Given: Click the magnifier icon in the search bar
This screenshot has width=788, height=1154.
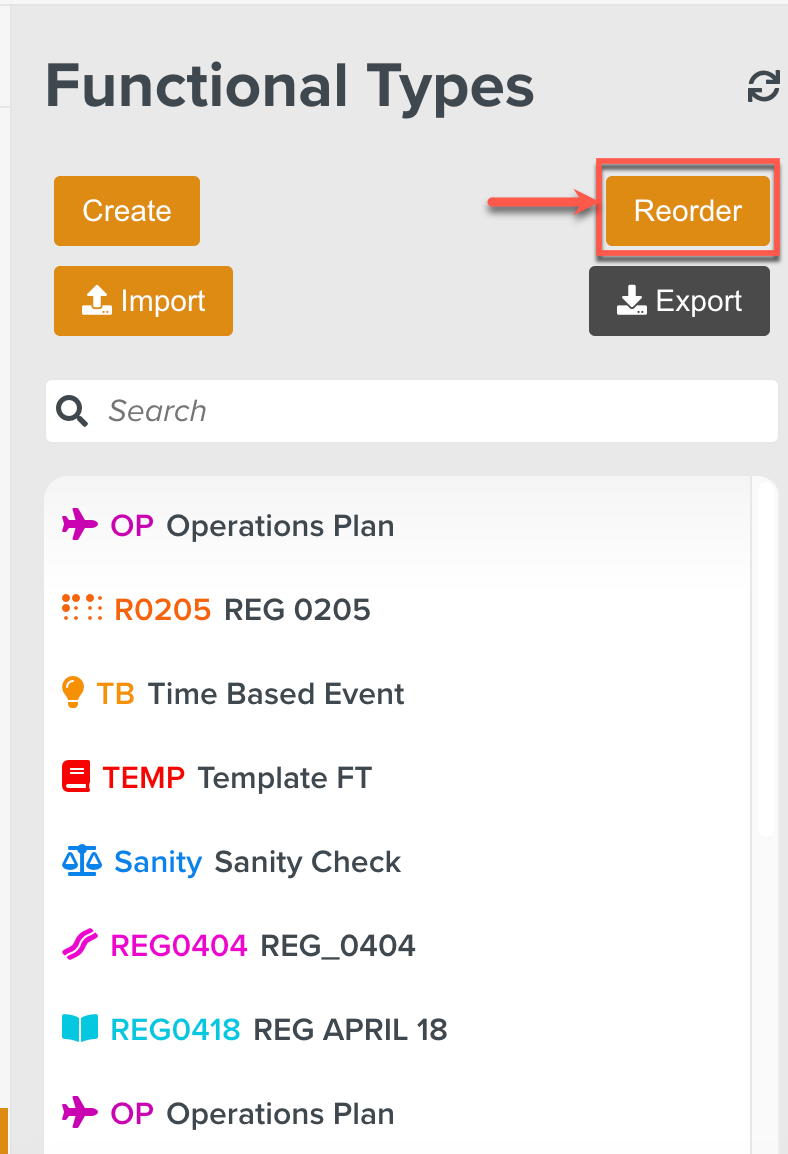Looking at the screenshot, I should coord(72,410).
